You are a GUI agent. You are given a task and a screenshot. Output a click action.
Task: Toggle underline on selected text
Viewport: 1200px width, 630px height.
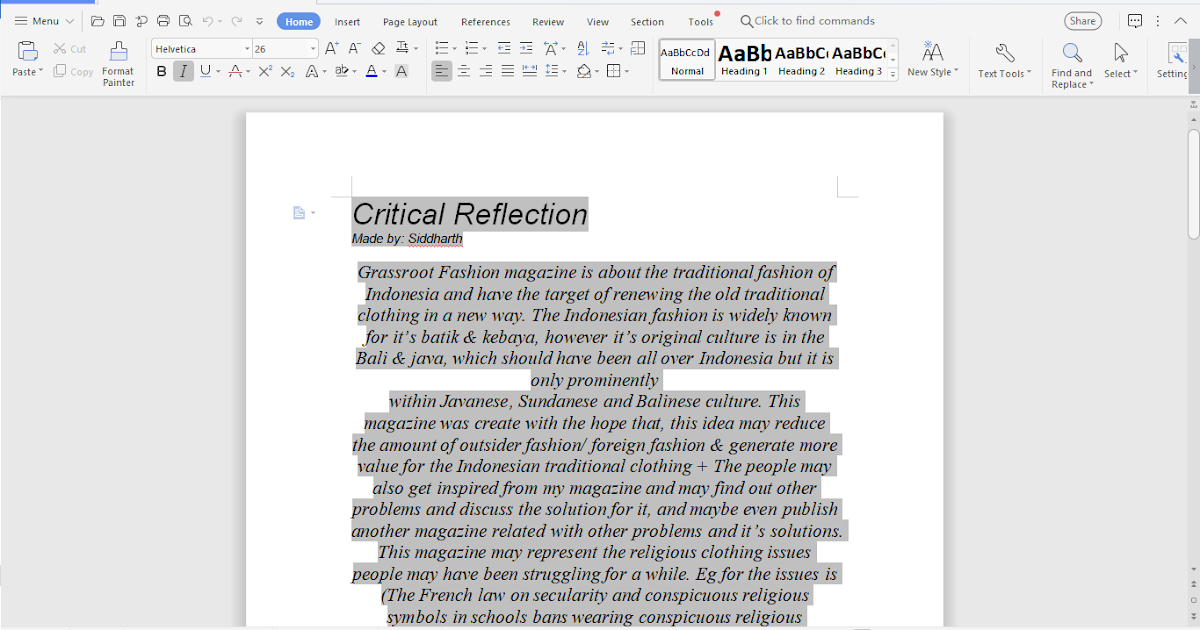click(205, 71)
